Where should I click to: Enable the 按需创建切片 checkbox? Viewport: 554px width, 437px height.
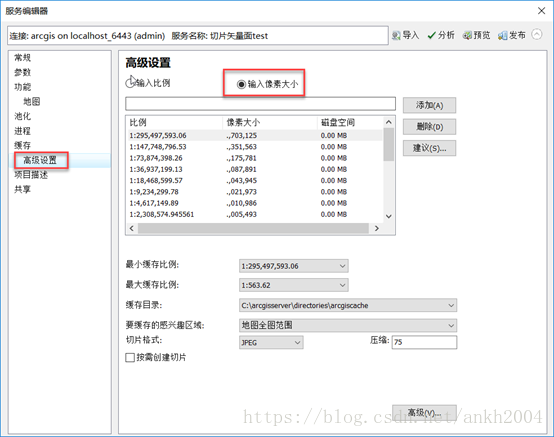pos(130,358)
